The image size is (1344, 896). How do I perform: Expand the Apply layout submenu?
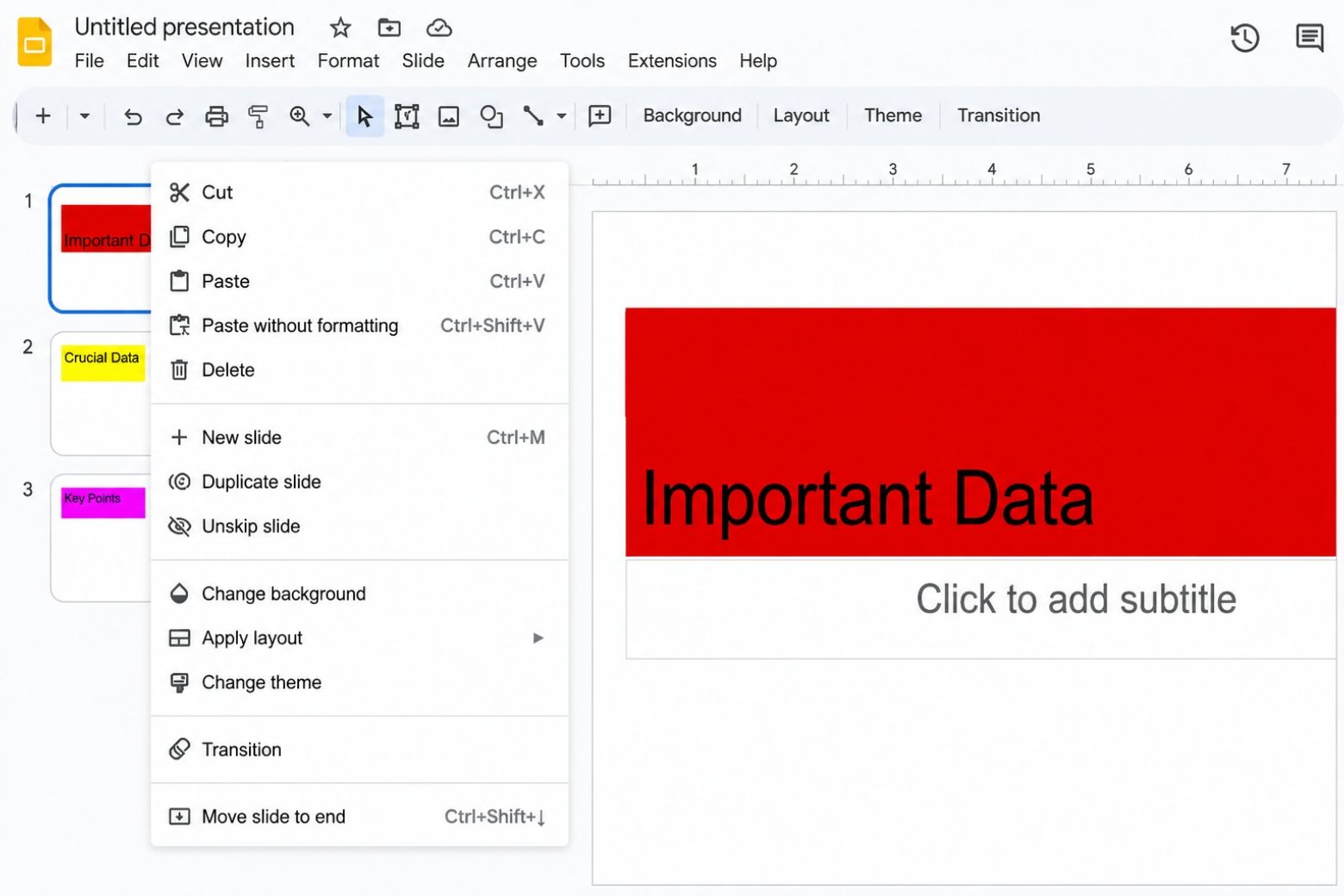359,638
